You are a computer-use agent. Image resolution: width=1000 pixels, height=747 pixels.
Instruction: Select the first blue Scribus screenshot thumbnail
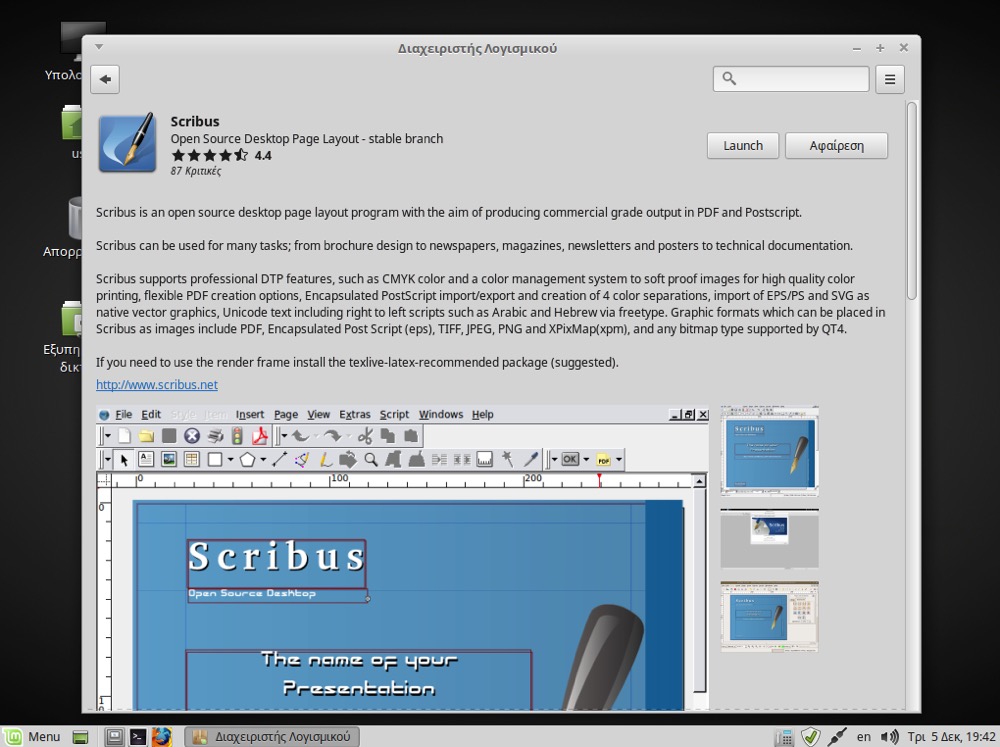(769, 450)
